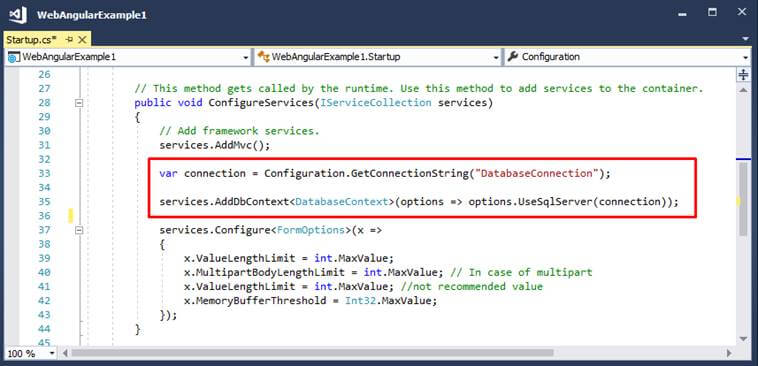Click the FormOptions type name
This screenshot has width=758, height=366.
311,230
